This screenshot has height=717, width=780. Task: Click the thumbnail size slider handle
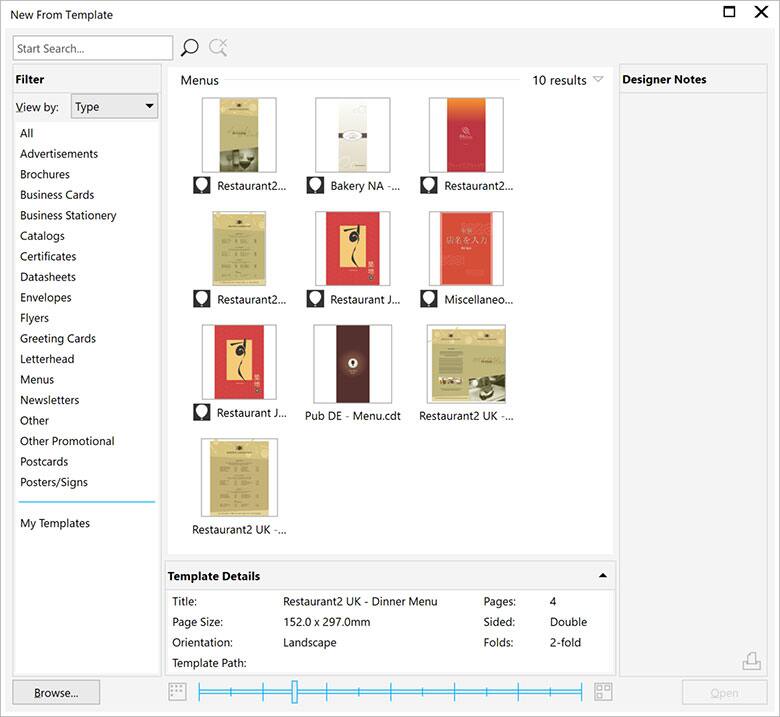pos(294,691)
